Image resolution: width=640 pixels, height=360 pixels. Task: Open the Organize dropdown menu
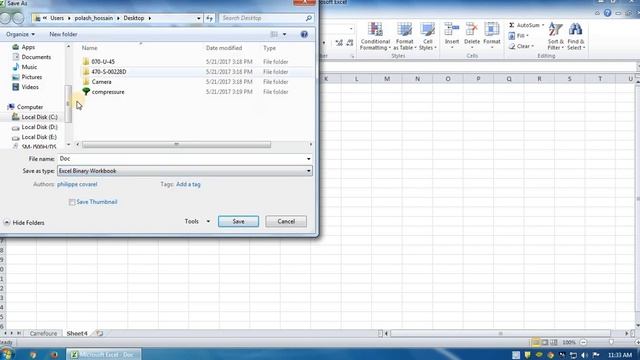pyautogui.click(x=20, y=34)
